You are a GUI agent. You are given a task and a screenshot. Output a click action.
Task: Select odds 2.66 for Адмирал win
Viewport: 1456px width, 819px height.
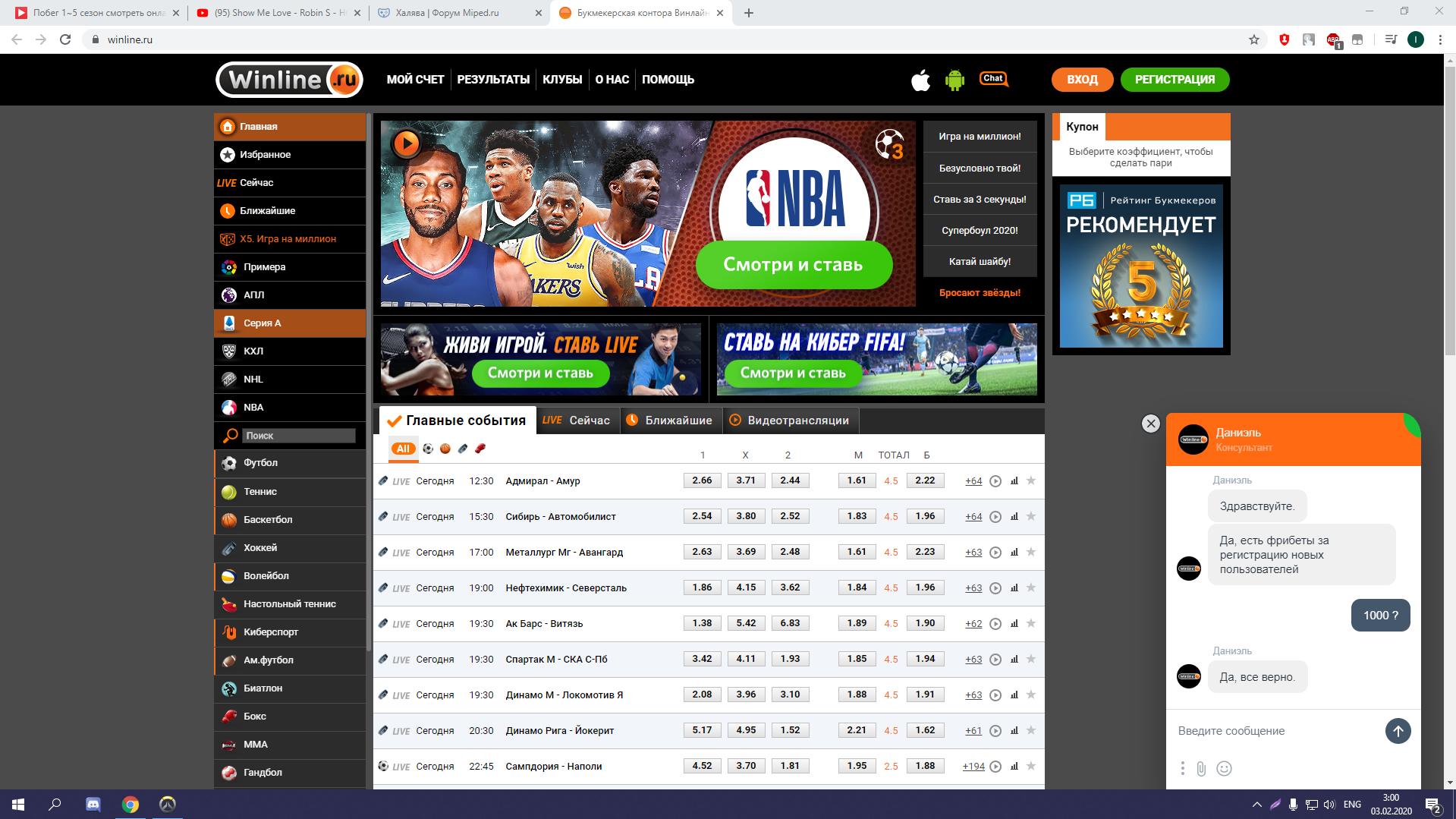point(702,480)
